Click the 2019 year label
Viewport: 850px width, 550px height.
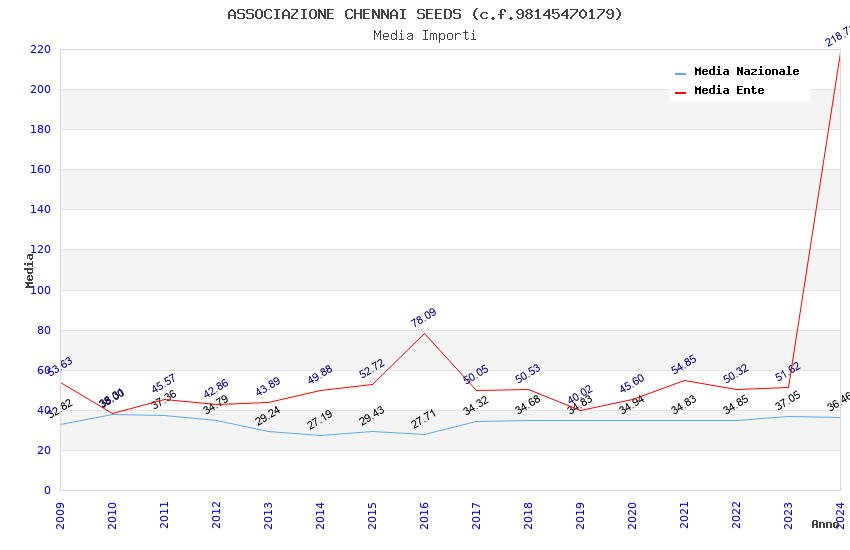tap(580, 515)
